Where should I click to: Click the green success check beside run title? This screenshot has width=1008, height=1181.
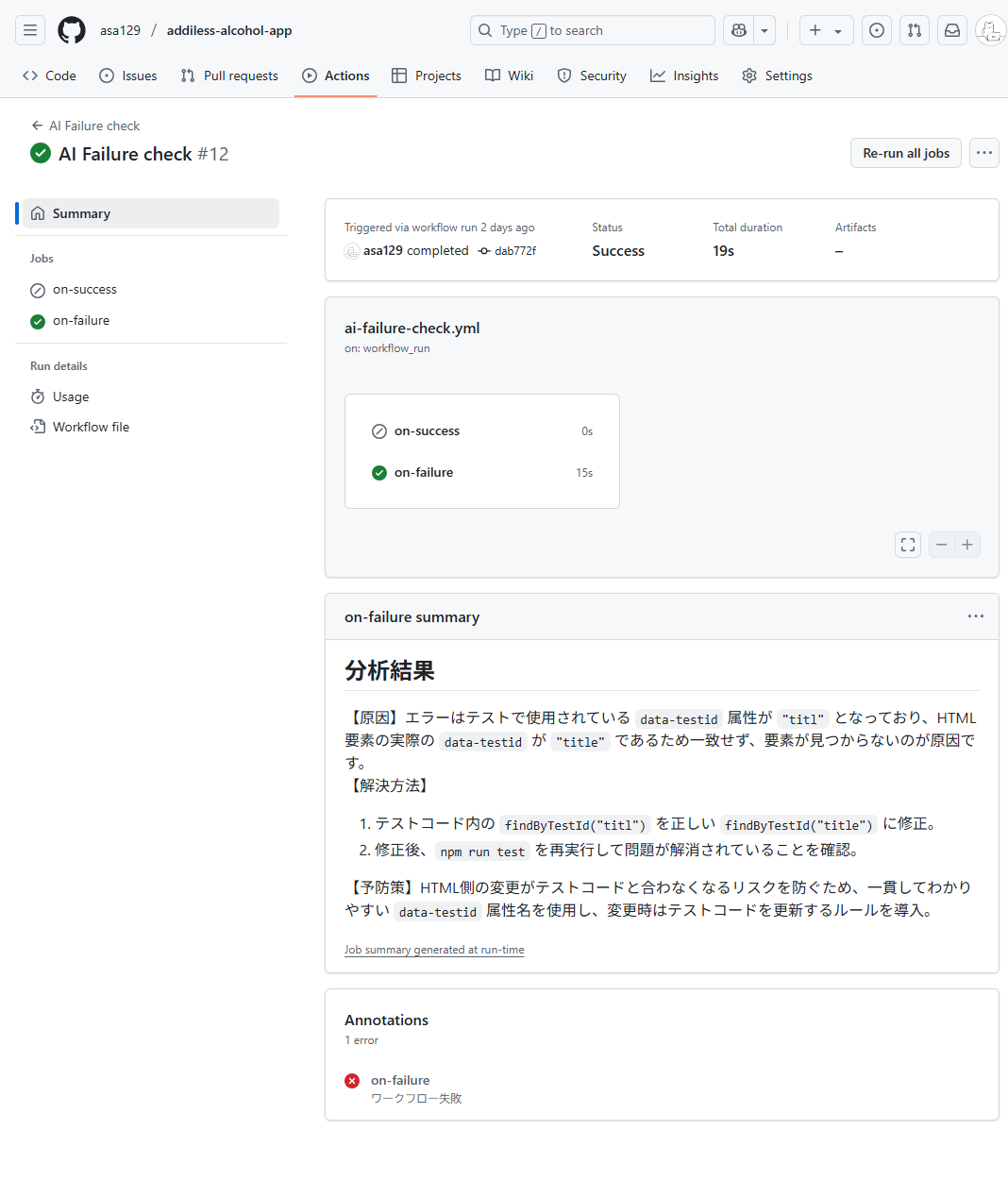coord(41,153)
